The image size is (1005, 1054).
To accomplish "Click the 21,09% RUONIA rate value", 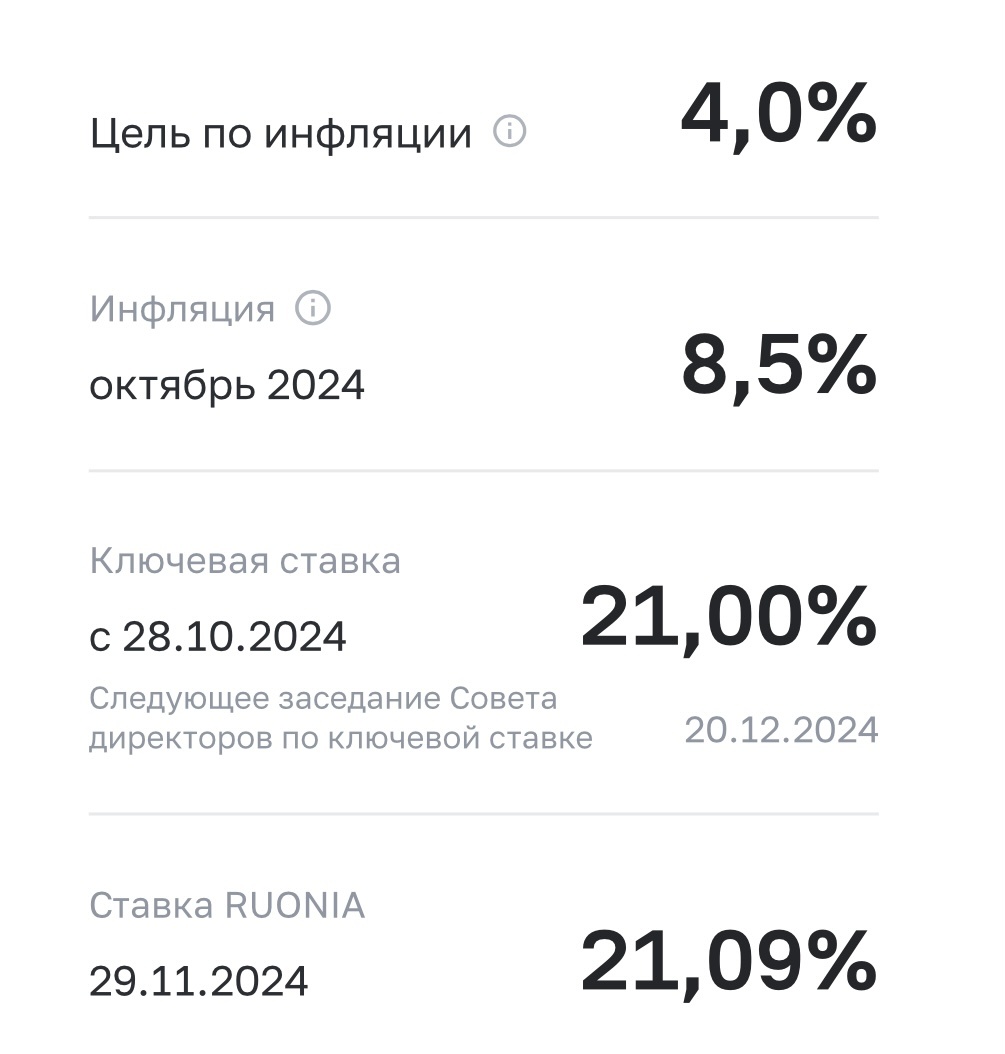I will coord(729,962).
